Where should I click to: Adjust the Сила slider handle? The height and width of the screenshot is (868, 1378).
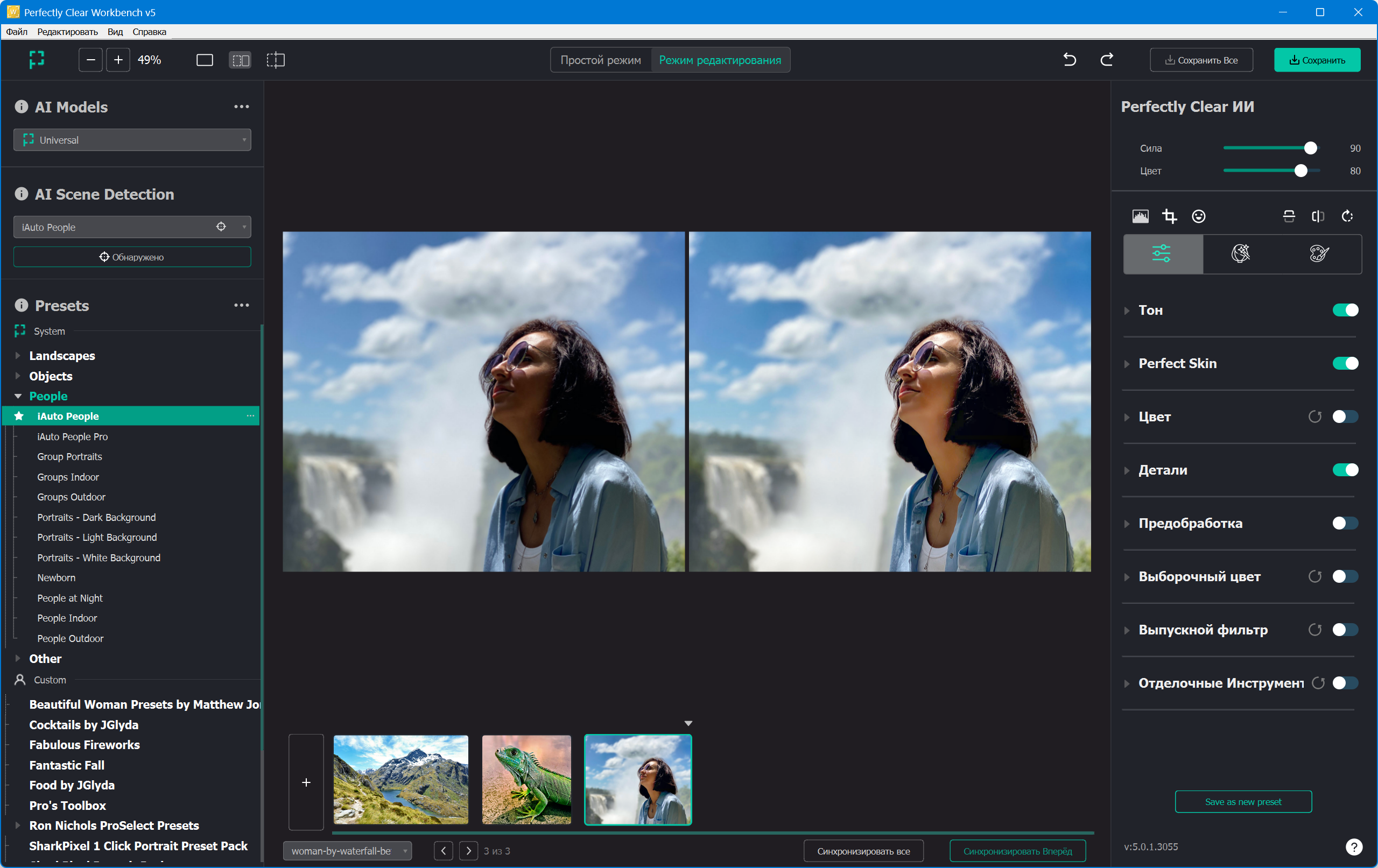click(1310, 148)
